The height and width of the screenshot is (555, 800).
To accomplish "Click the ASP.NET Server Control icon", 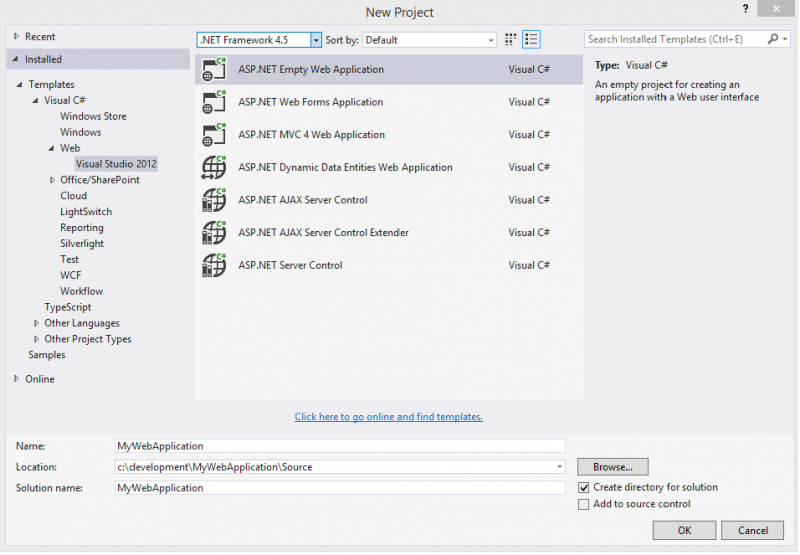I will click(214, 265).
